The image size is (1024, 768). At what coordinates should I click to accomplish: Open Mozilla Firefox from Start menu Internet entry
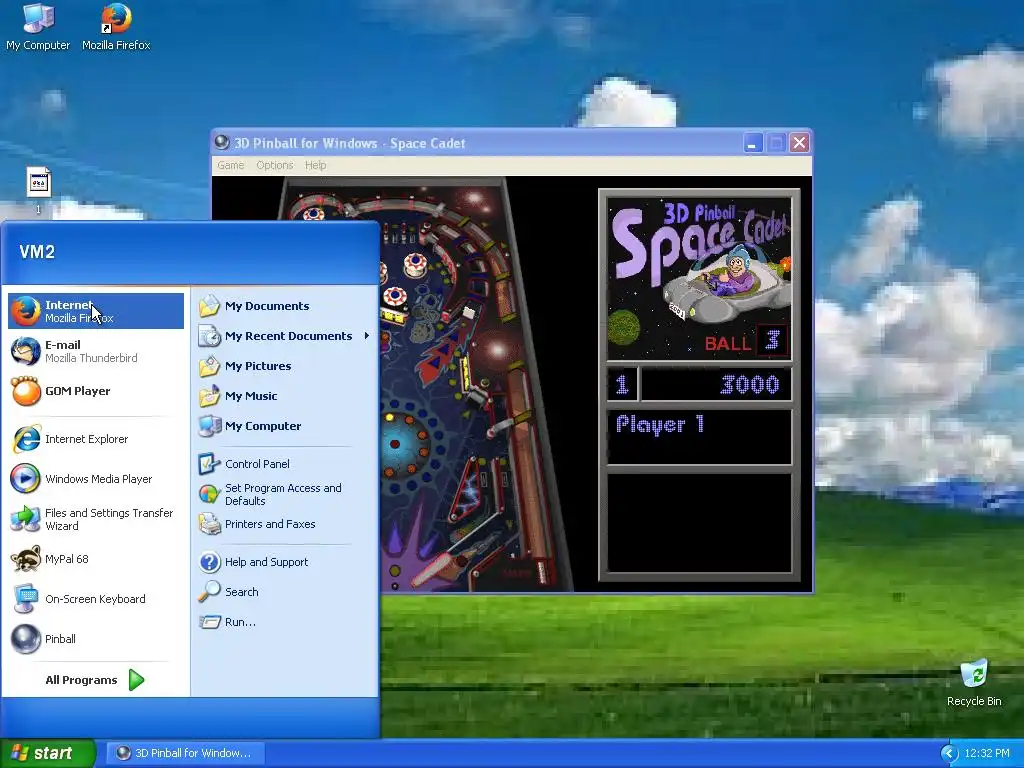click(96, 311)
